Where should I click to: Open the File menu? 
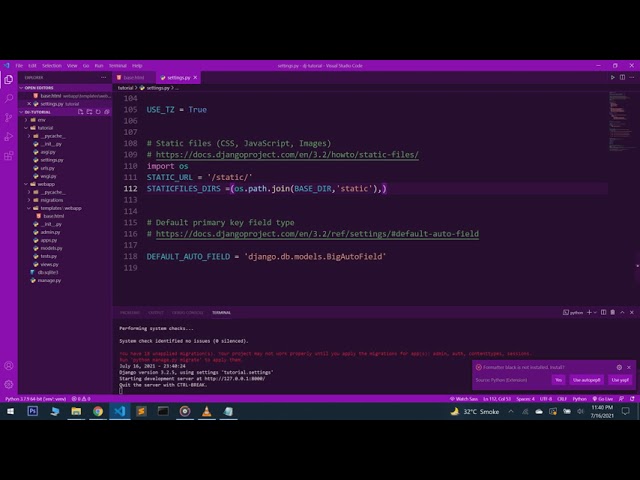coord(19,65)
